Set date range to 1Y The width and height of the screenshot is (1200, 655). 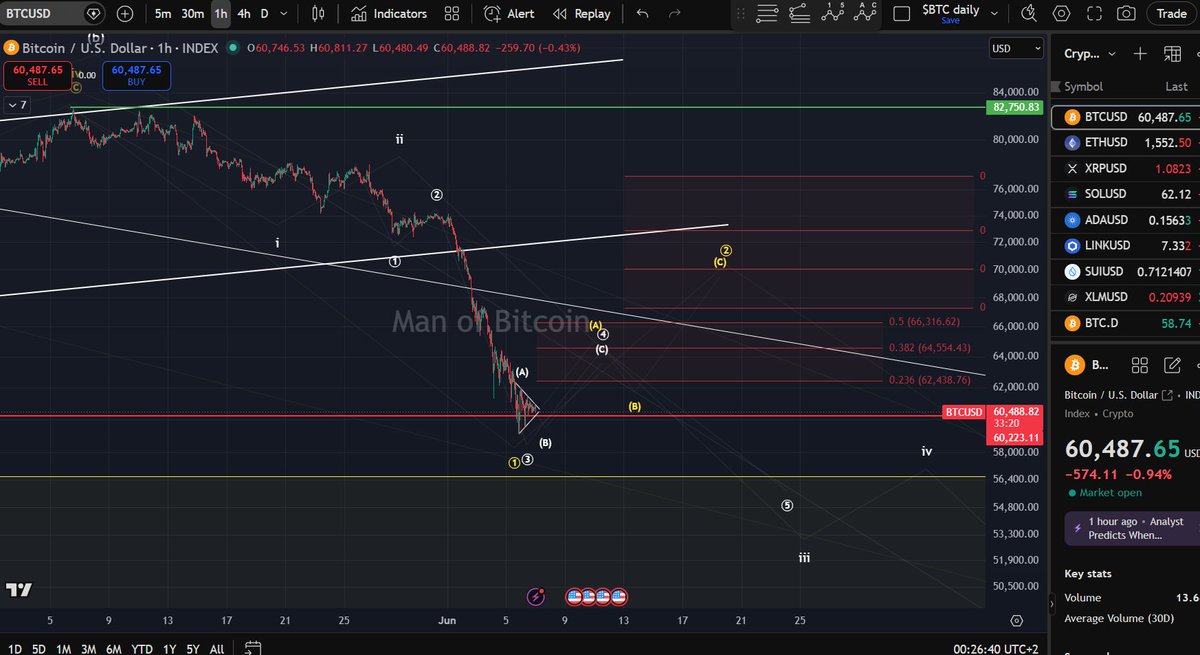click(x=169, y=649)
